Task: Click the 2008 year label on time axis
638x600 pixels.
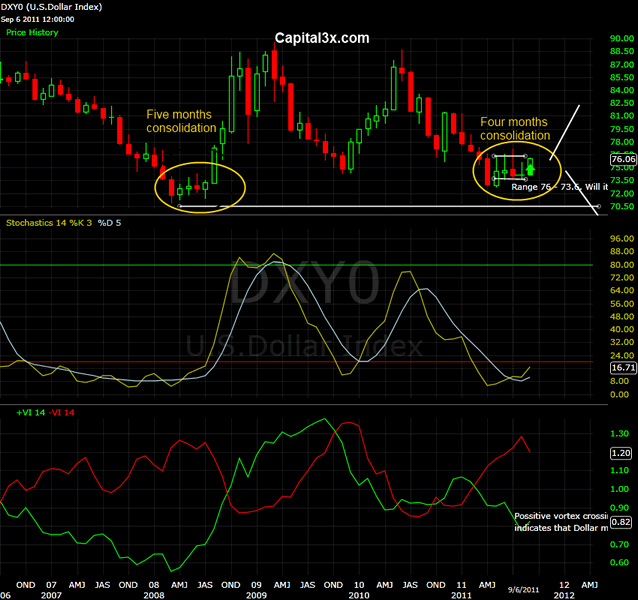Action: [154, 595]
